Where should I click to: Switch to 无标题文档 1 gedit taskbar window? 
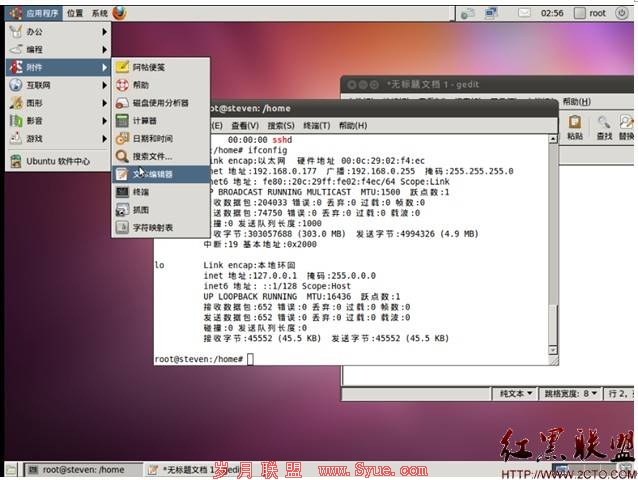pos(193,470)
